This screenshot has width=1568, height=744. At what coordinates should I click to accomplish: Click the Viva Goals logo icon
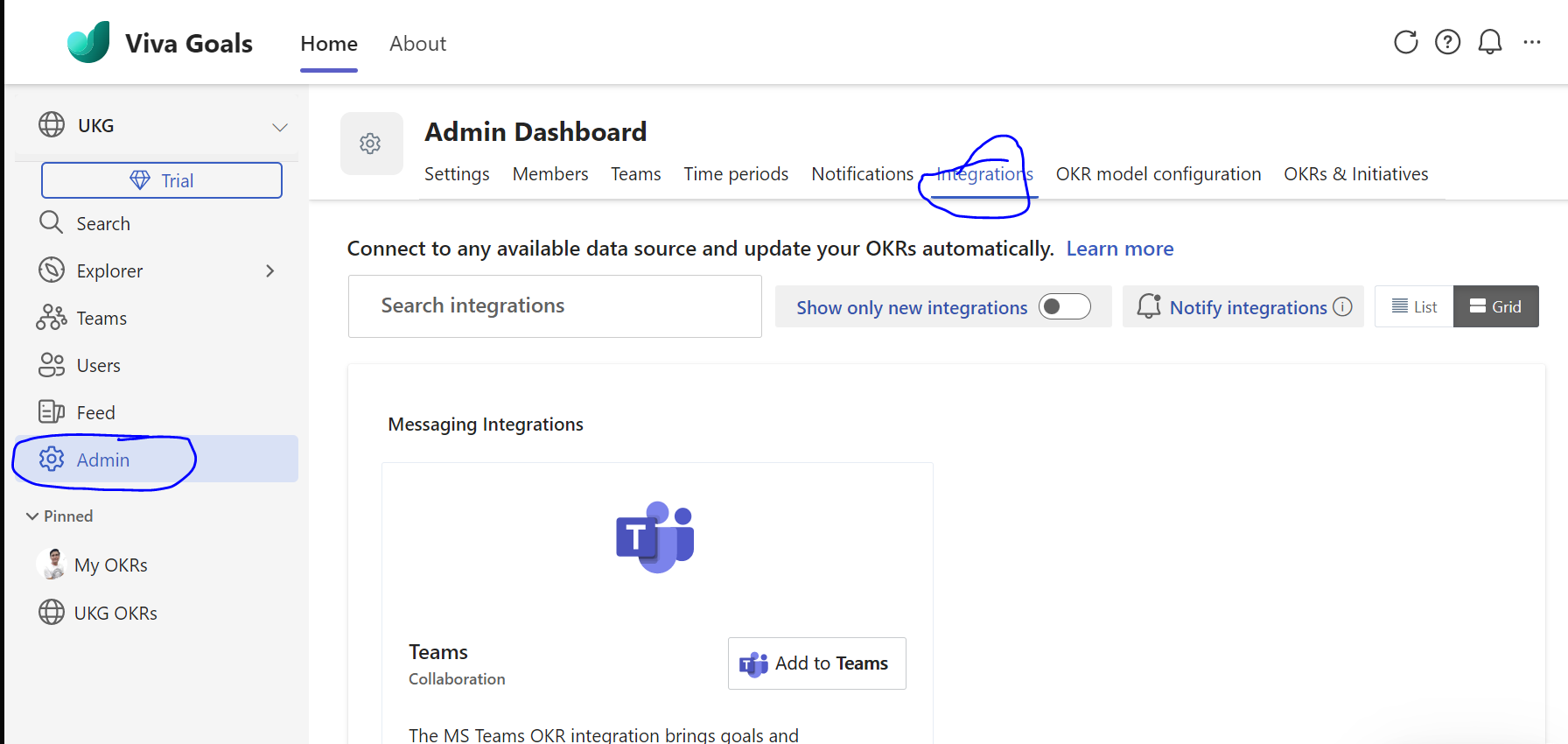pos(88,42)
